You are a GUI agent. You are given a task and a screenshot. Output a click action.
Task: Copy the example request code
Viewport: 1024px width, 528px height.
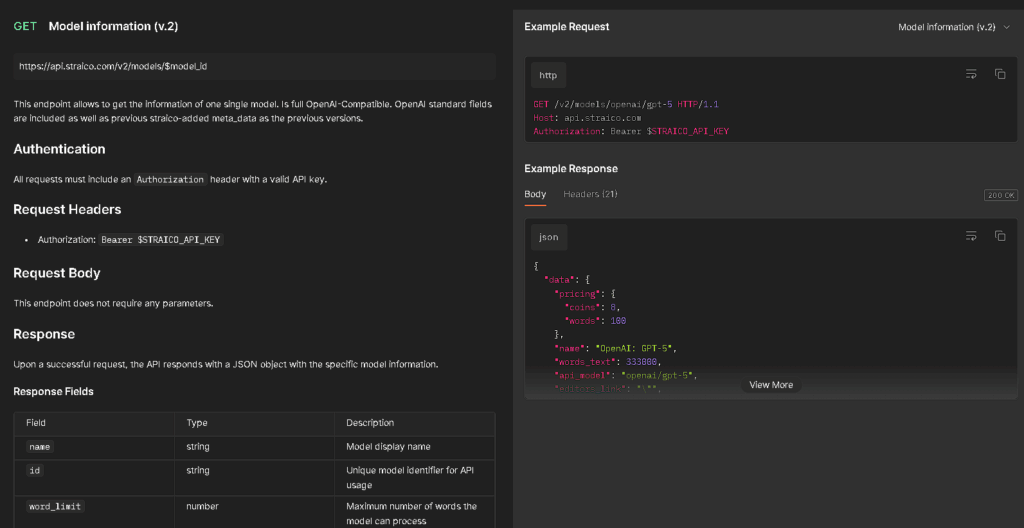(x=999, y=74)
